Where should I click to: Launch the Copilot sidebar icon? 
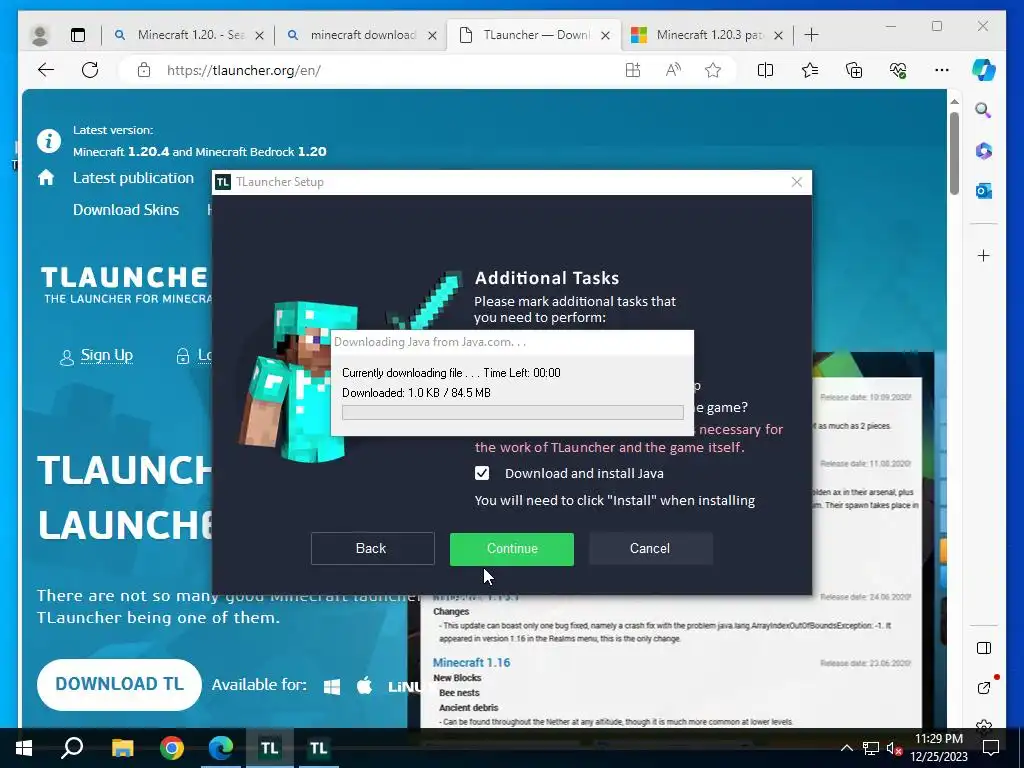click(x=984, y=70)
